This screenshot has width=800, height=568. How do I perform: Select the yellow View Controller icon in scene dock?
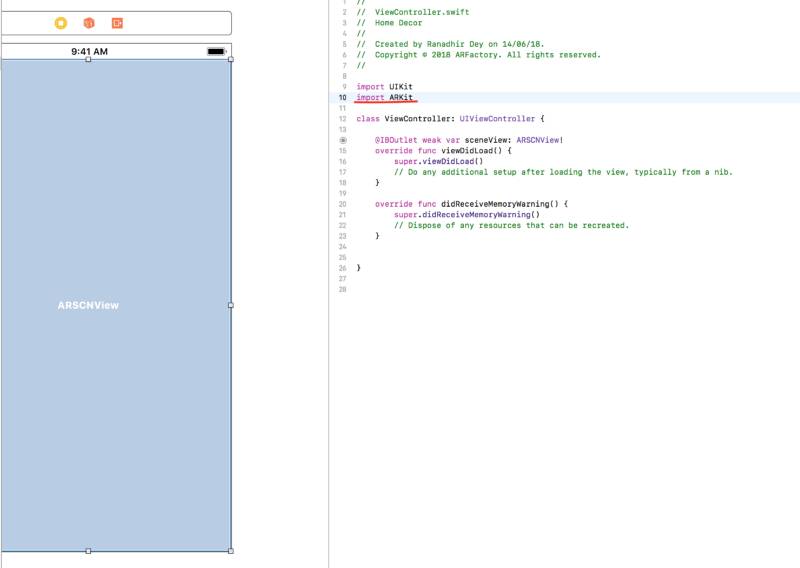(x=61, y=23)
